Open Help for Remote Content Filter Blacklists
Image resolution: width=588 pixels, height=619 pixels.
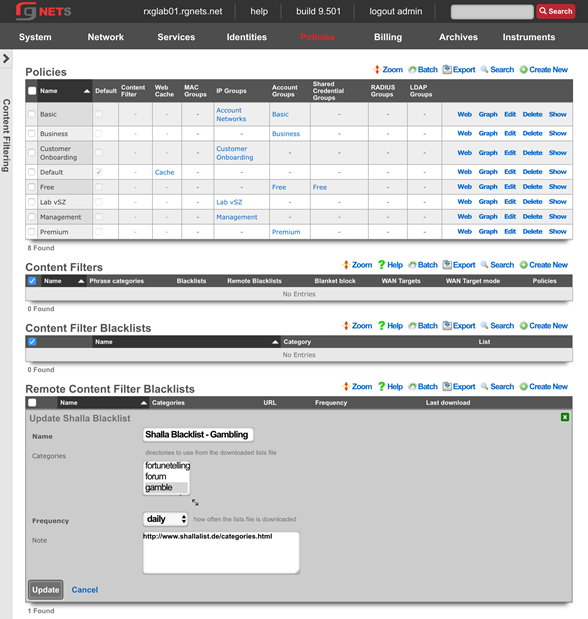coord(390,386)
